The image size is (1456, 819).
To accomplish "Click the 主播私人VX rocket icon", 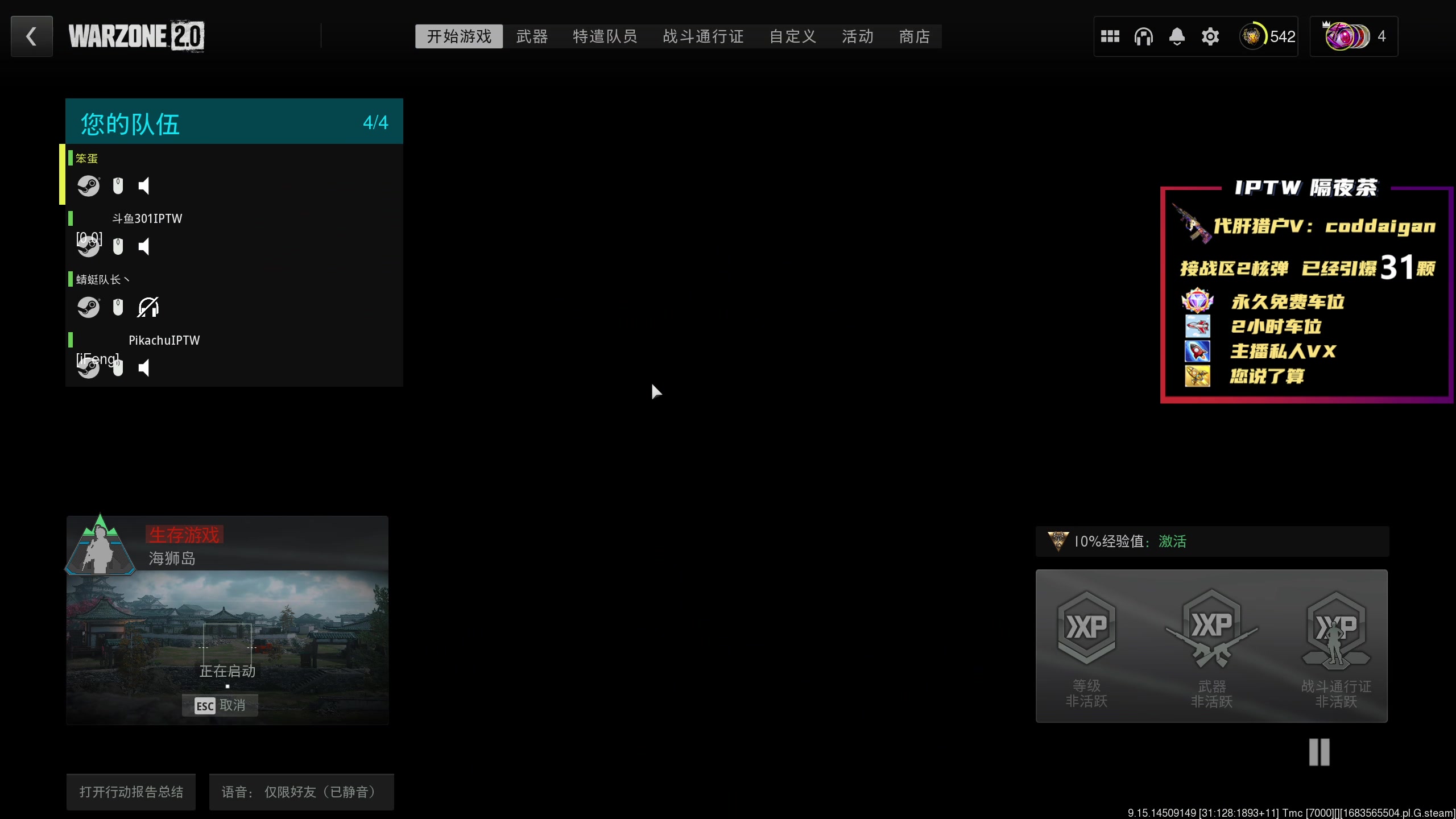I will (1197, 351).
